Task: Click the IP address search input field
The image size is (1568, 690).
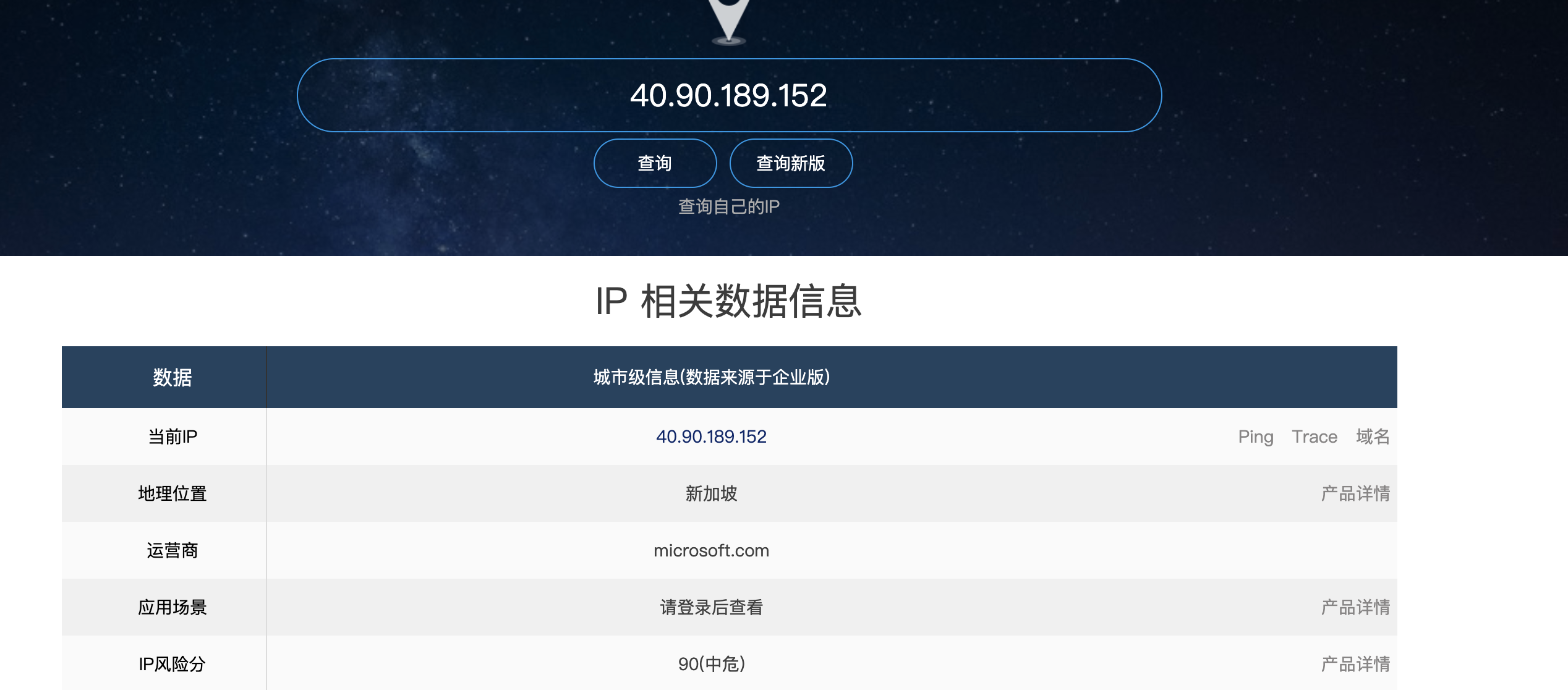Action: (x=729, y=95)
